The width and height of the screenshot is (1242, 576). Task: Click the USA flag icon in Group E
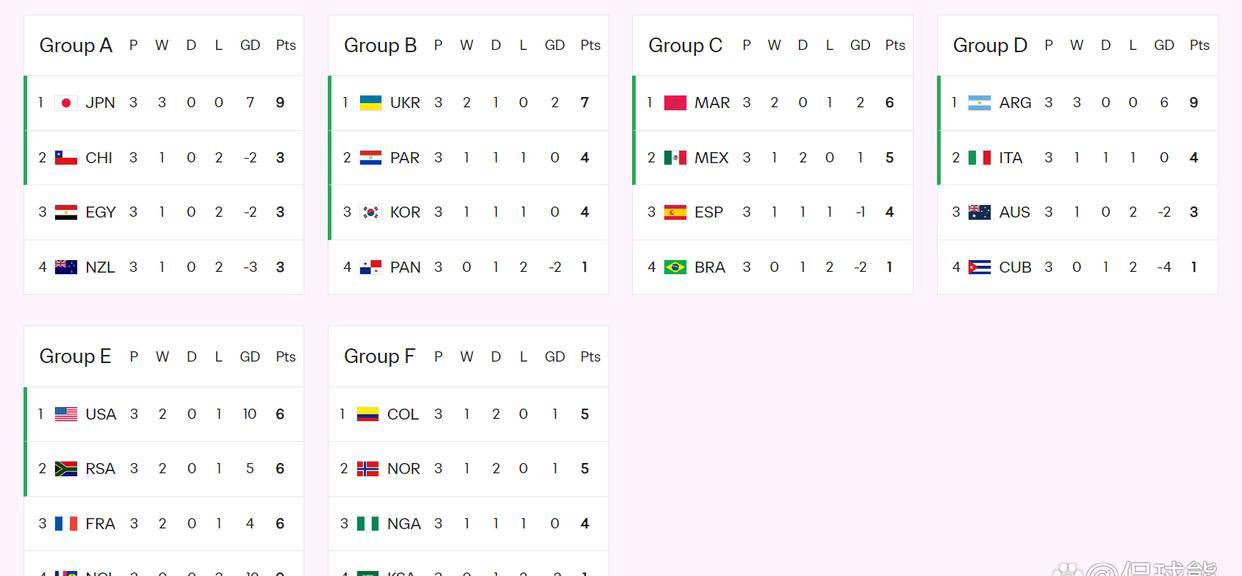coord(66,414)
